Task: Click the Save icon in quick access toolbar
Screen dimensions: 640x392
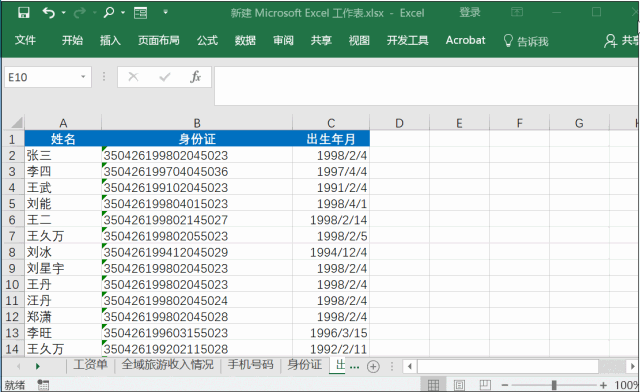Action: [x=24, y=13]
